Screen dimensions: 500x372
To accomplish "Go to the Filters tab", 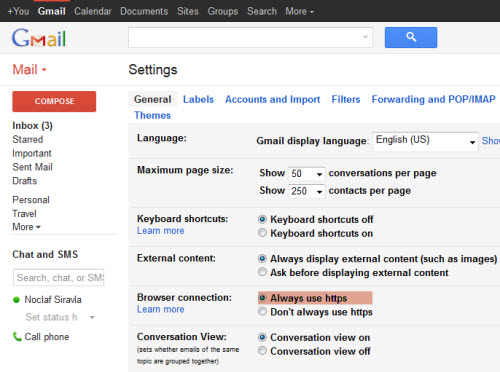I will (x=346, y=99).
